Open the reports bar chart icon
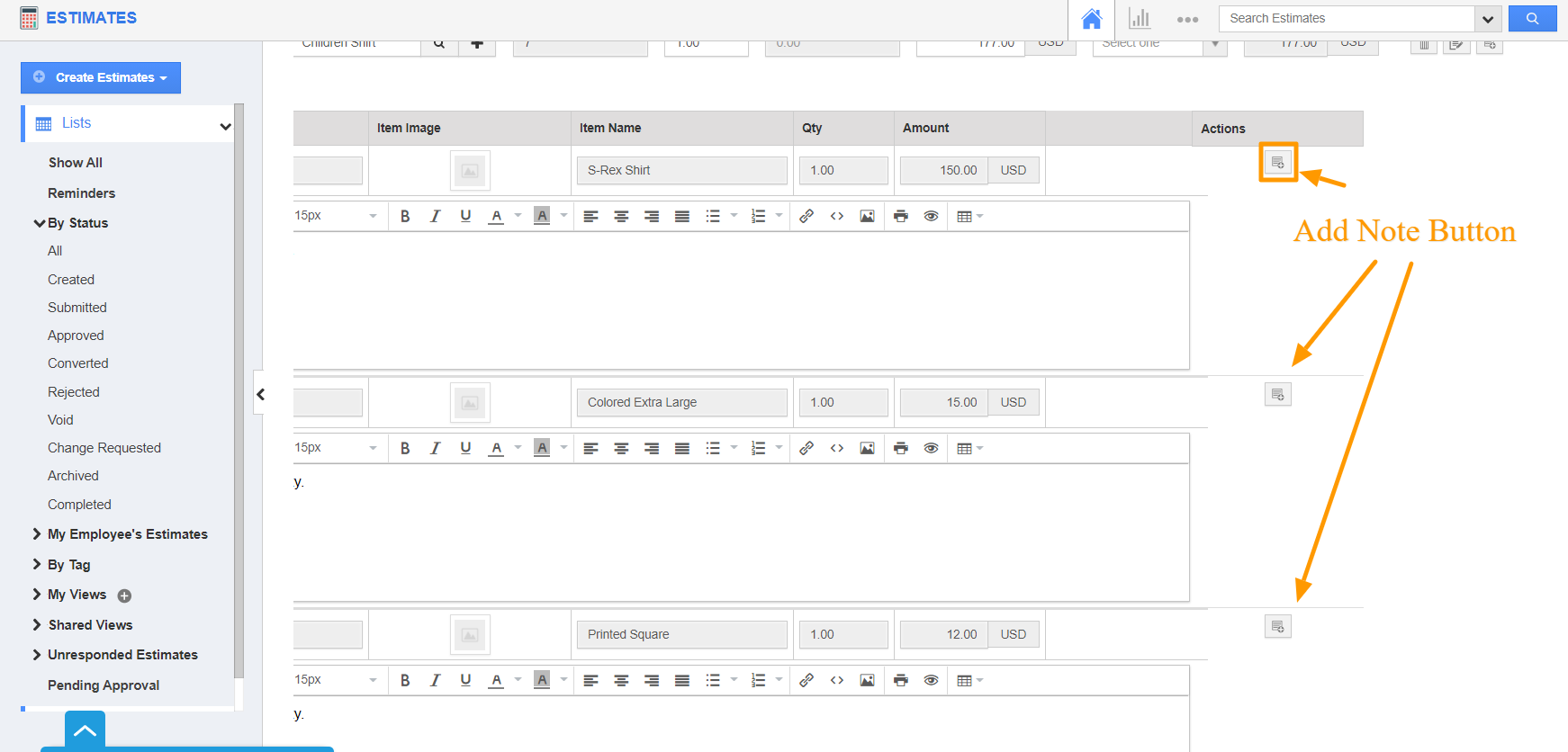The image size is (1568, 752). pos(1140,19)
